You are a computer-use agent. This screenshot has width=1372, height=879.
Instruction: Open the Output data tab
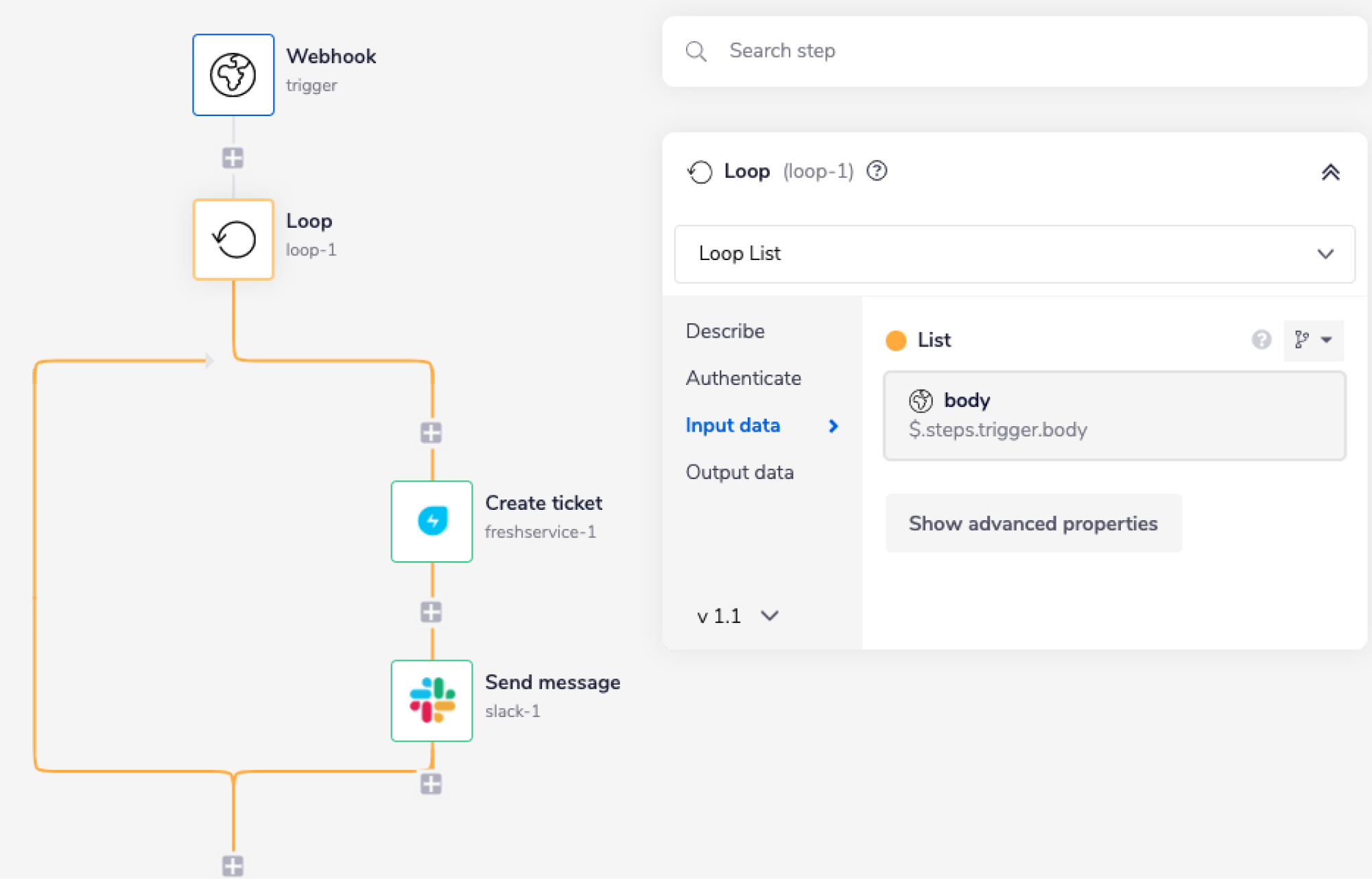point(740,472)
